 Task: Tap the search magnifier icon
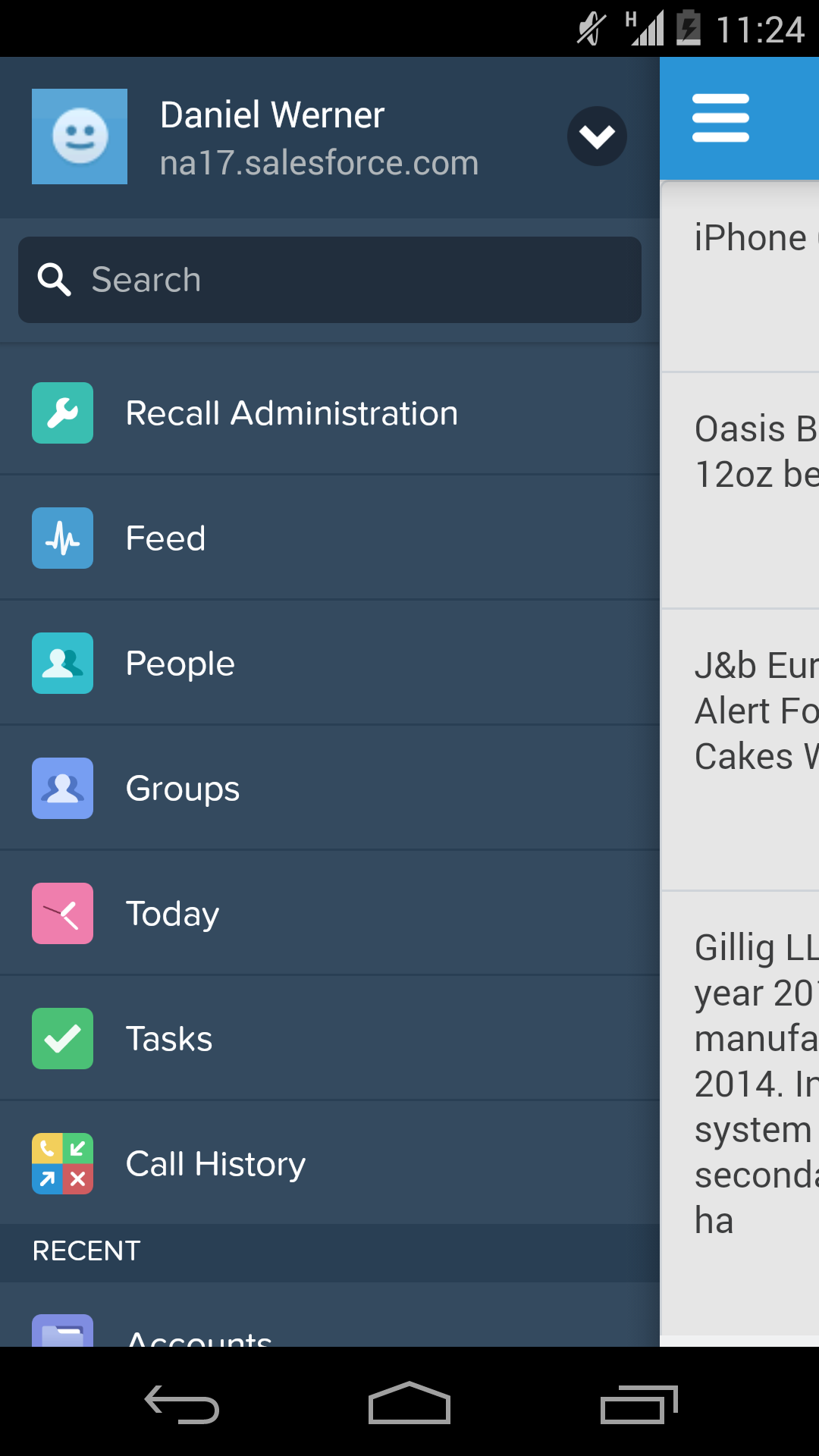coord(55,280)
